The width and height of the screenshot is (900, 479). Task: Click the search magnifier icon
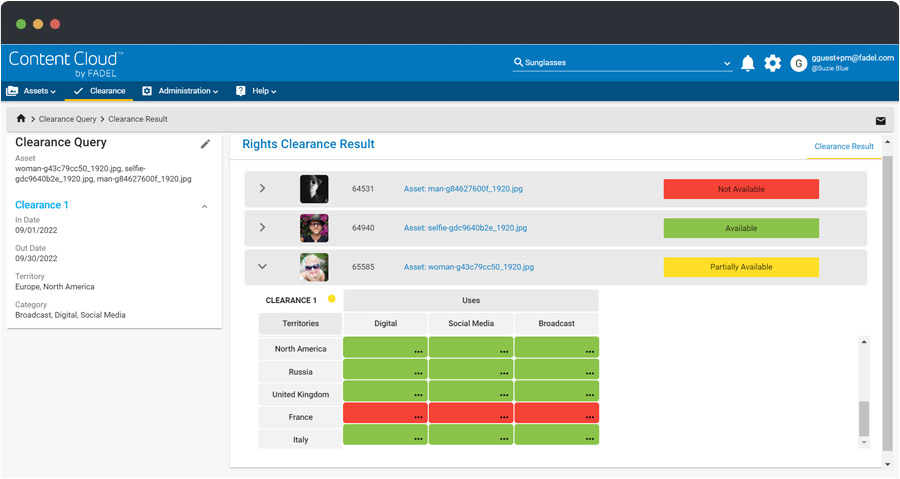[518, 62]
